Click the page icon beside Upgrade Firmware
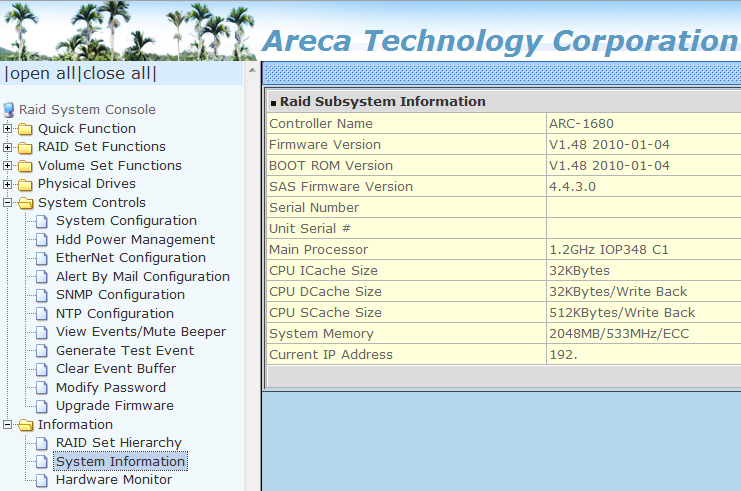This screenshot has width=741, height=491. point(43,406)
